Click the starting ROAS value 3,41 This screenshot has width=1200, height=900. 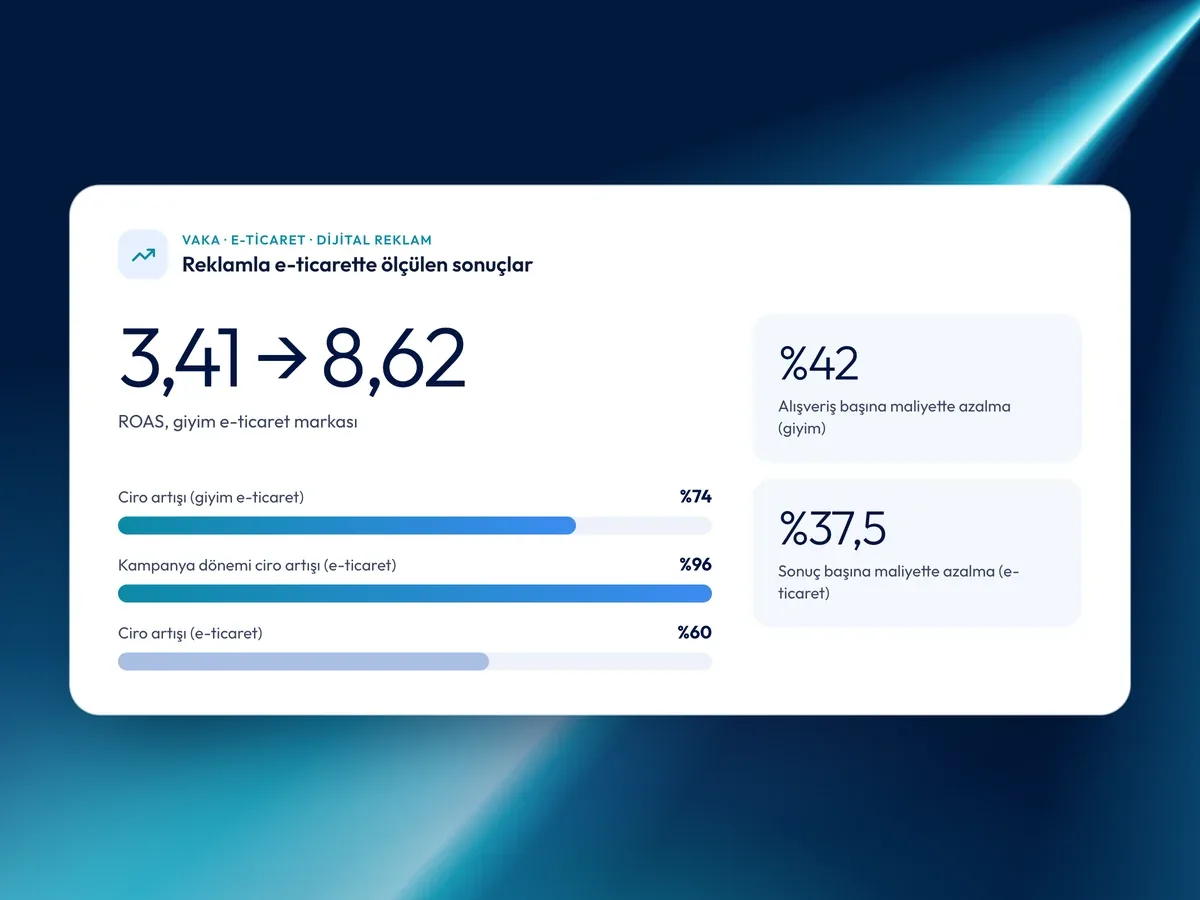pos(180,358)
